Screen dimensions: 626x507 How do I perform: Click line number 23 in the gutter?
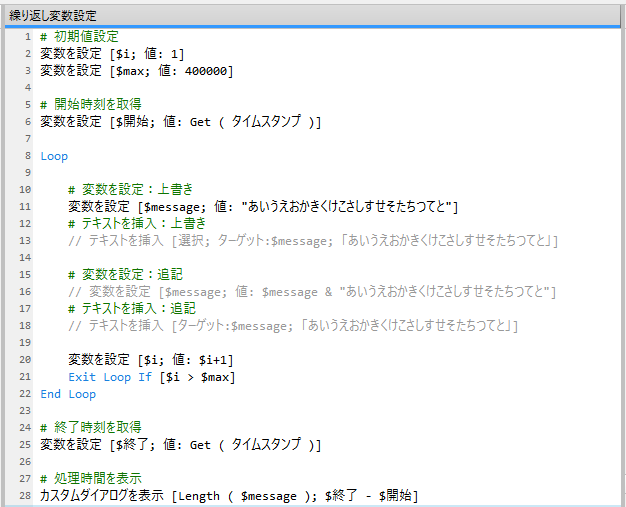click(x=25, y=410)
